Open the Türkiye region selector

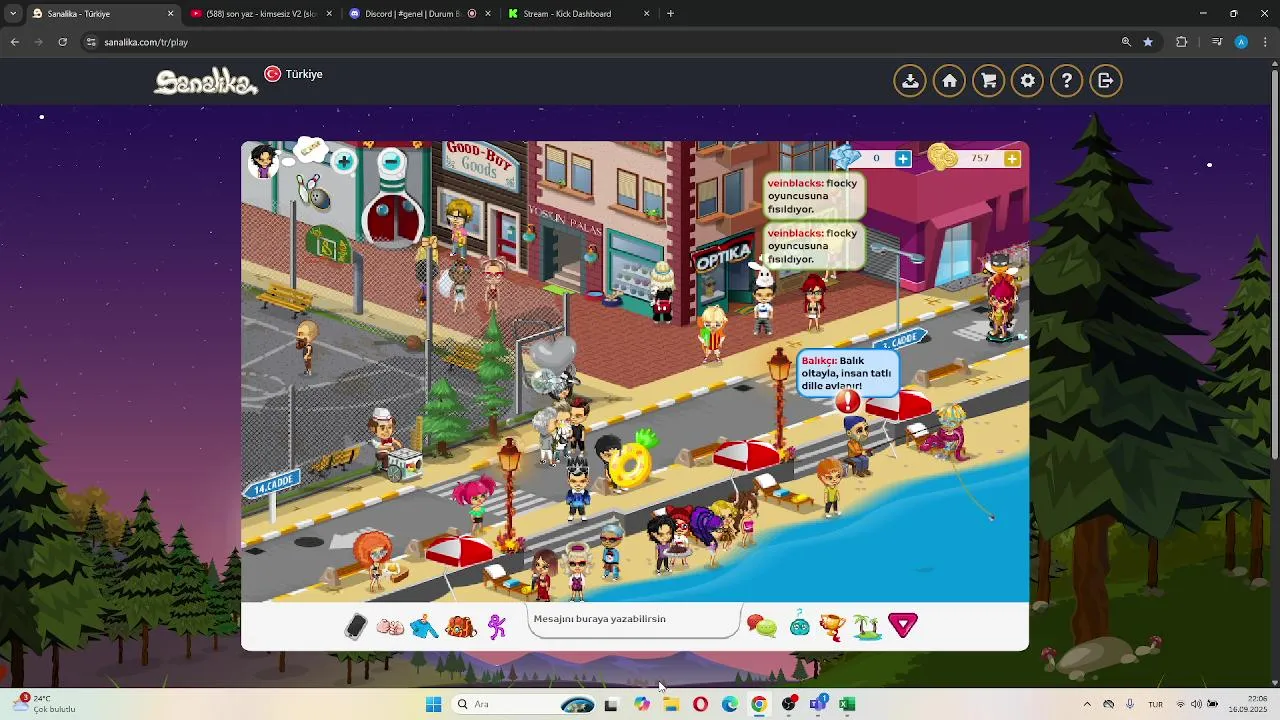293,74
